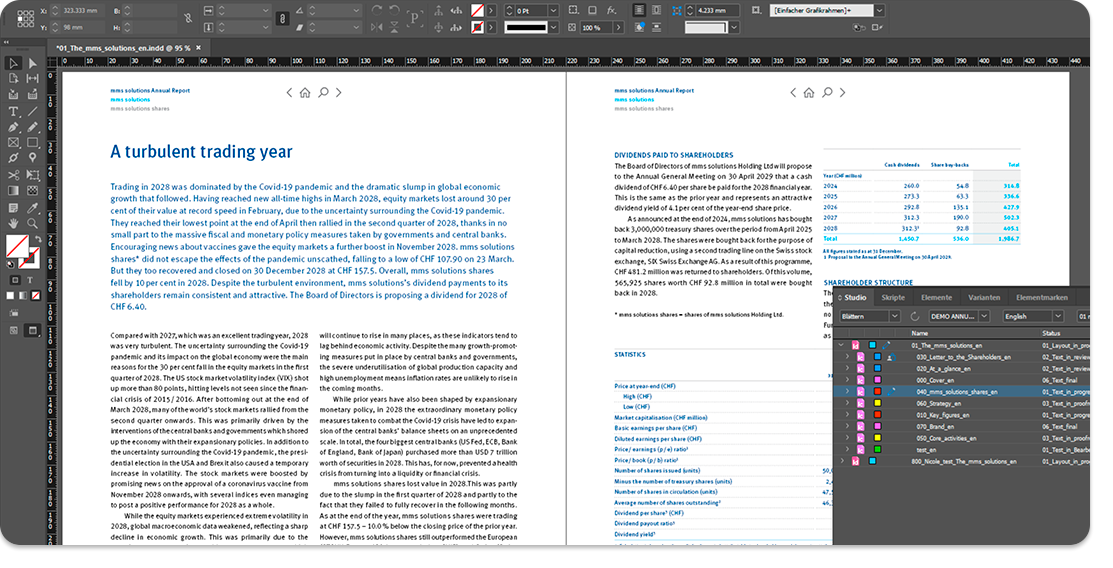Click previous page arrow on left page

pyautogui.click(x=289, y=93)
